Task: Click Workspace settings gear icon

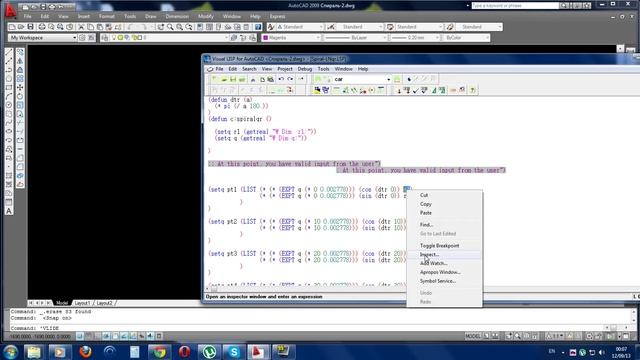Action: click(82, 38)
